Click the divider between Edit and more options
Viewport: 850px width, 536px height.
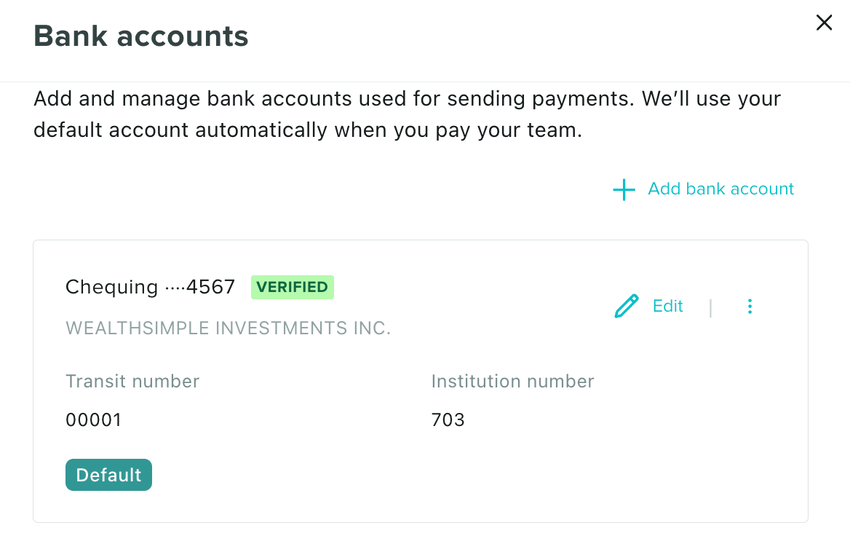[x=711, y=308]
